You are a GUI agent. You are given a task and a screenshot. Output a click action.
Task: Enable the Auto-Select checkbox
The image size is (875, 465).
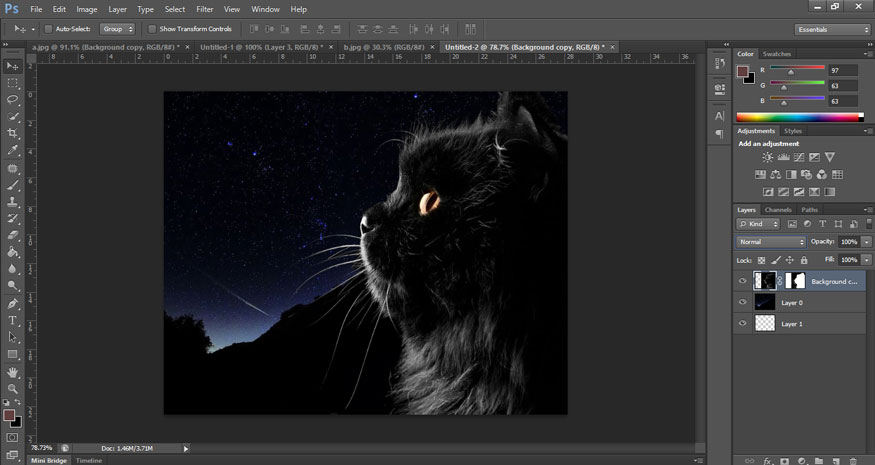coord(48,29)
